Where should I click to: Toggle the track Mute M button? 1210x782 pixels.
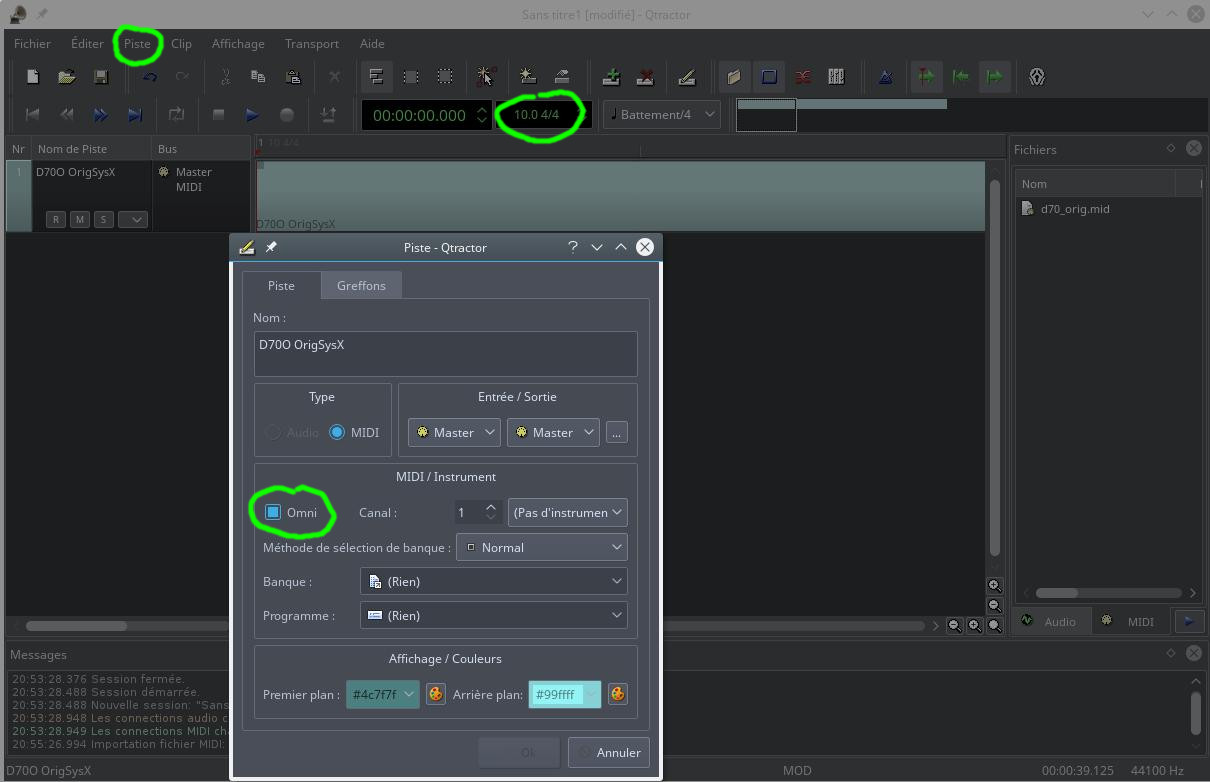point(79,219)
